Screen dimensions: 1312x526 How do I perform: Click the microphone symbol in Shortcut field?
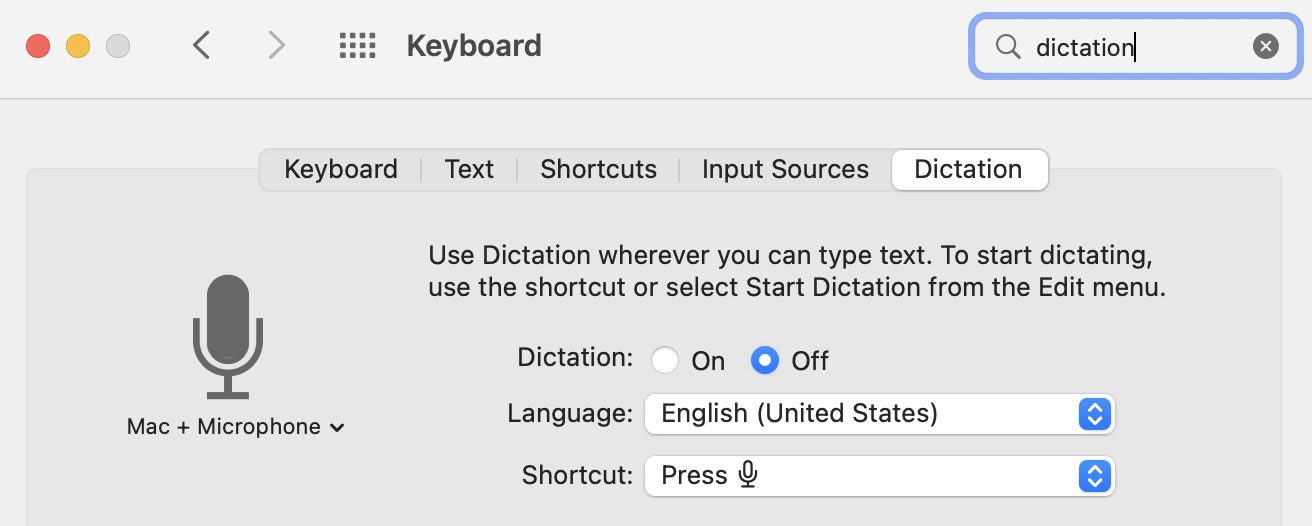(748, 474)
